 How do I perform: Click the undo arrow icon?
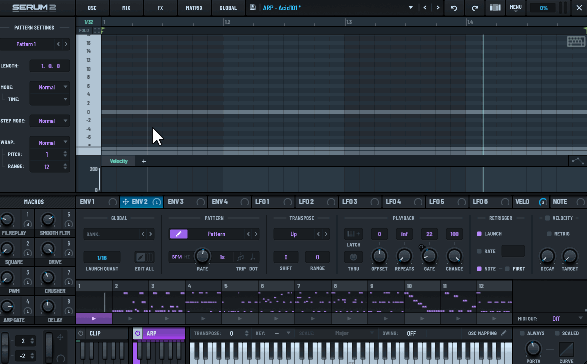pyautogui.click(x=454, y=8)
